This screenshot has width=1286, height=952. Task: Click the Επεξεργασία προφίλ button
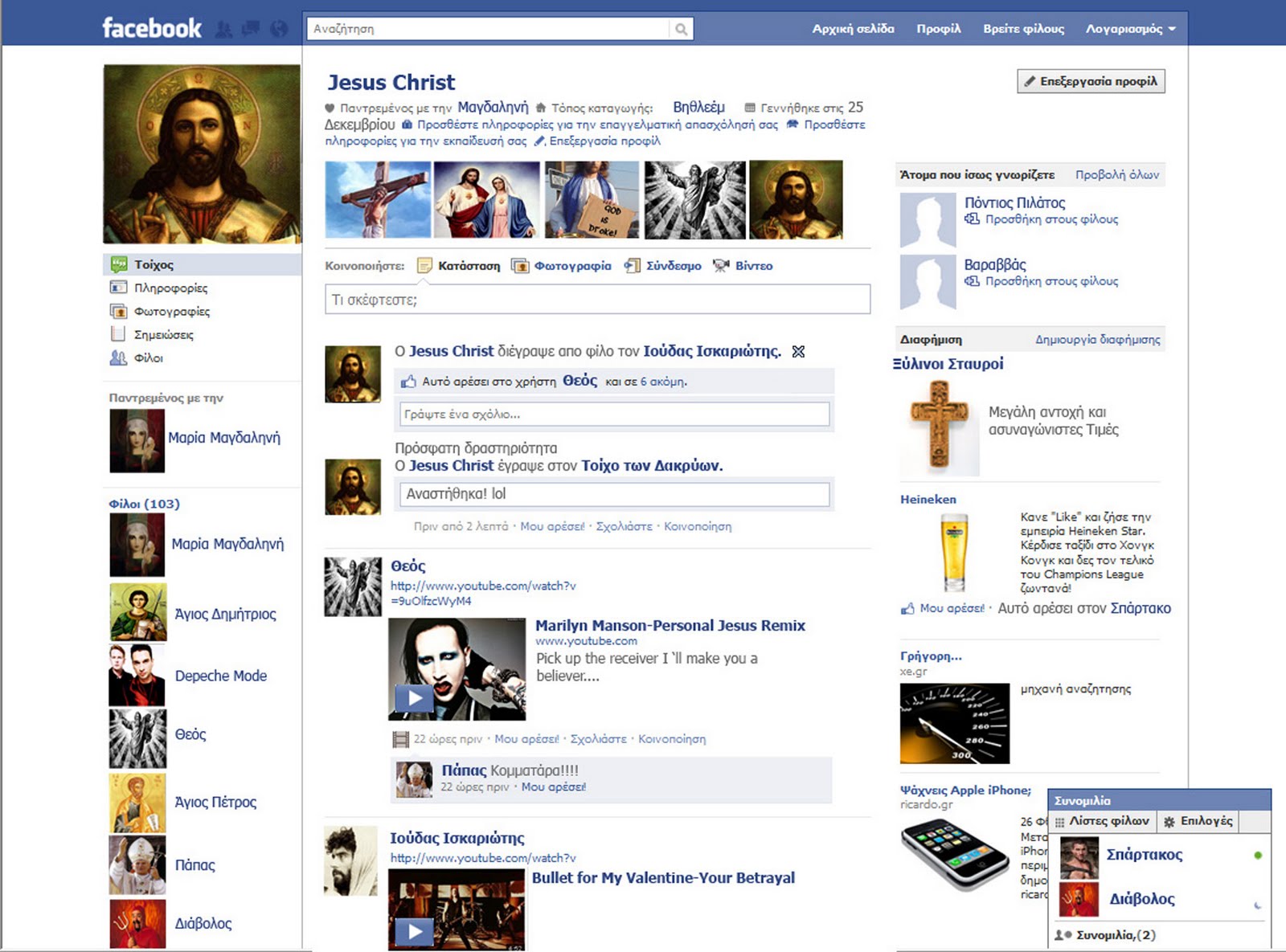[x=1091, y=81]
